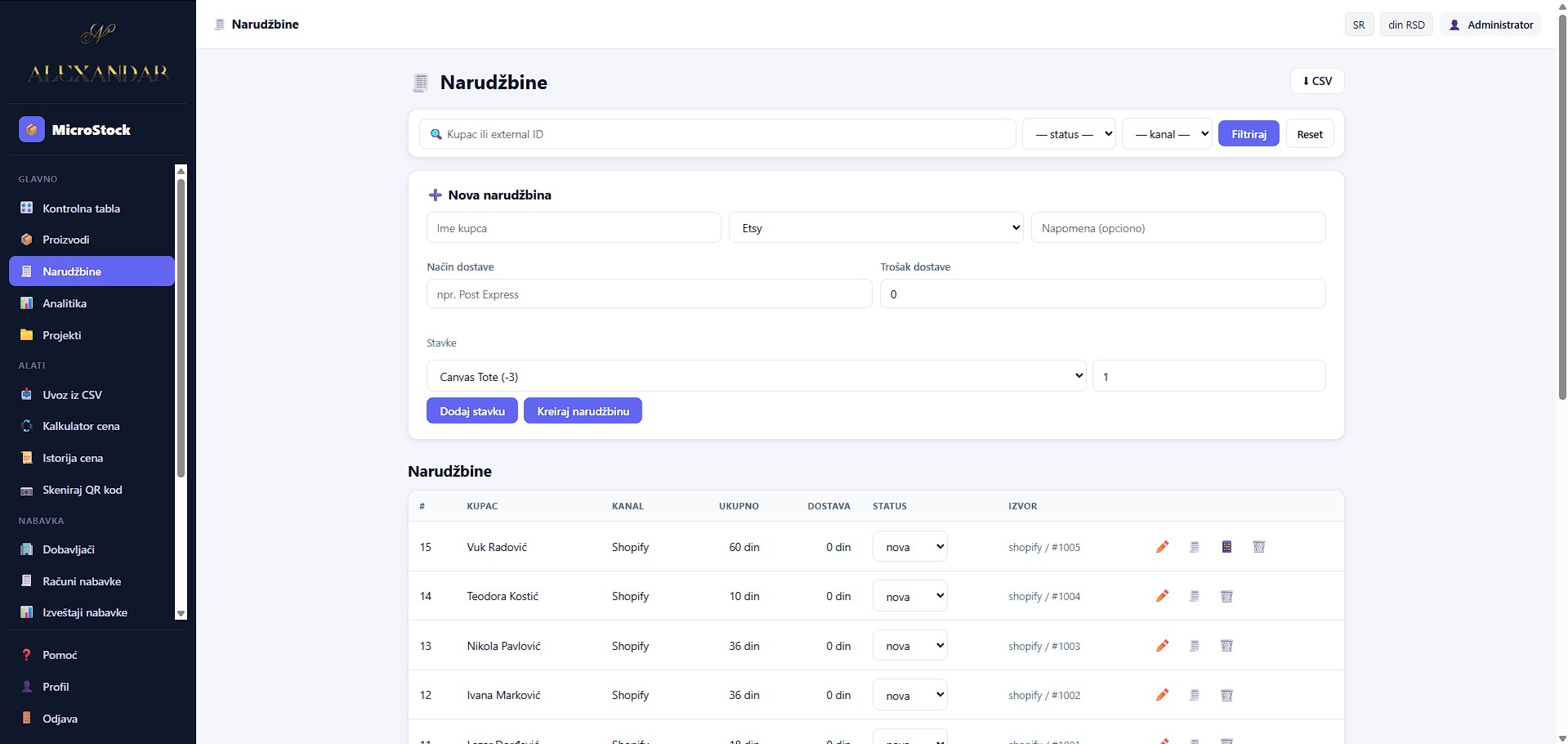1568x744 pixels.
Task: Export orders with CSV button
Action: 1317,81
